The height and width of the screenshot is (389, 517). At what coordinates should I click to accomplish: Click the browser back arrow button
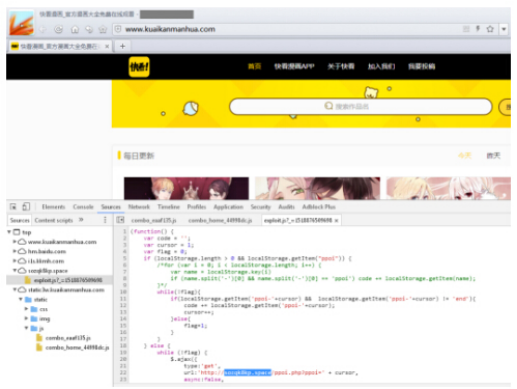click(43, 29)
